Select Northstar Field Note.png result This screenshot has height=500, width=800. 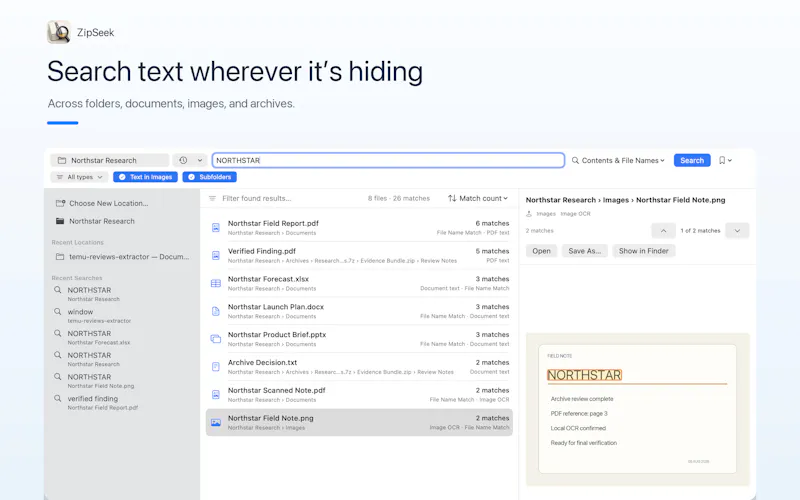(360, 422)
